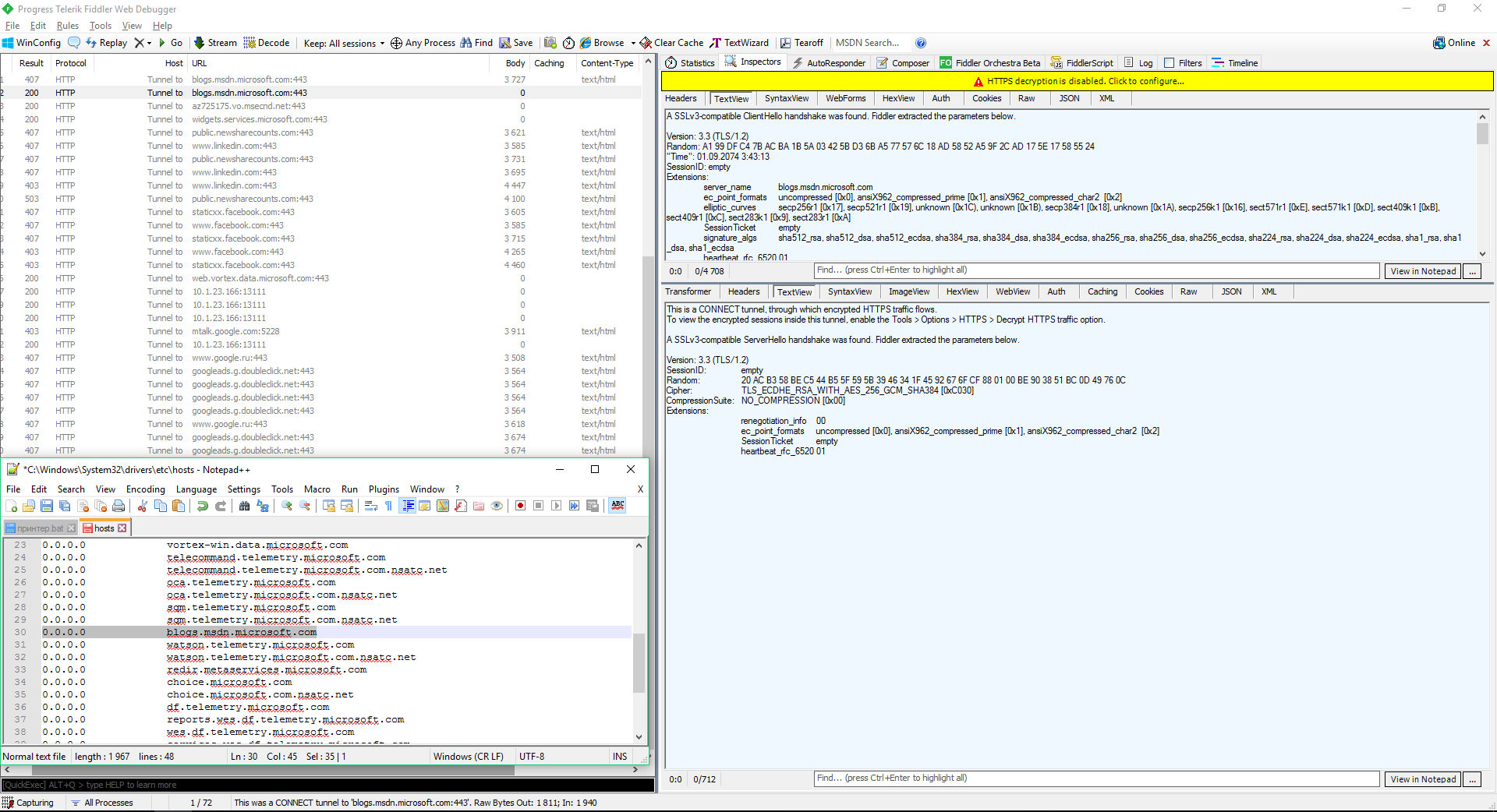Toggle file monitoring eye icon
The height and width of the screenshot is (812, 1497).
497,506
